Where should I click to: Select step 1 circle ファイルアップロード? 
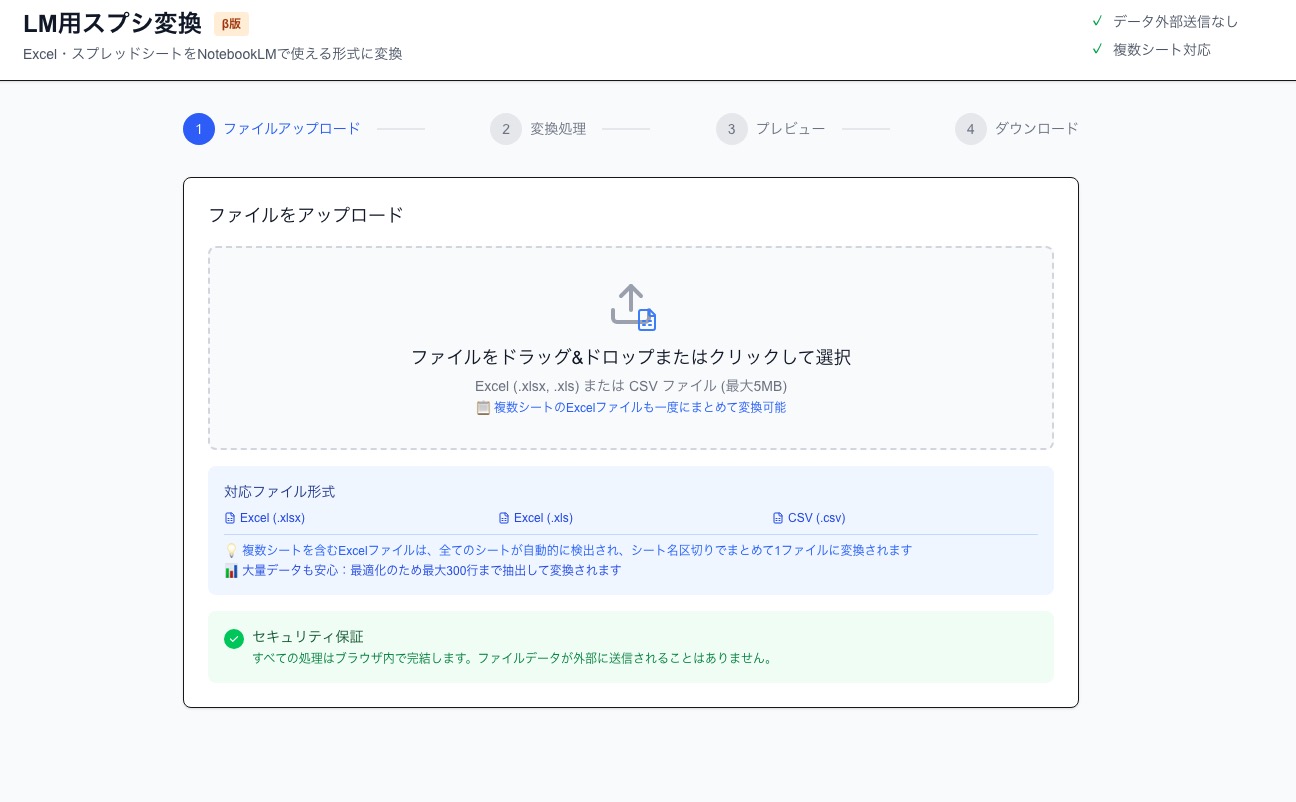tap(199, 129)
